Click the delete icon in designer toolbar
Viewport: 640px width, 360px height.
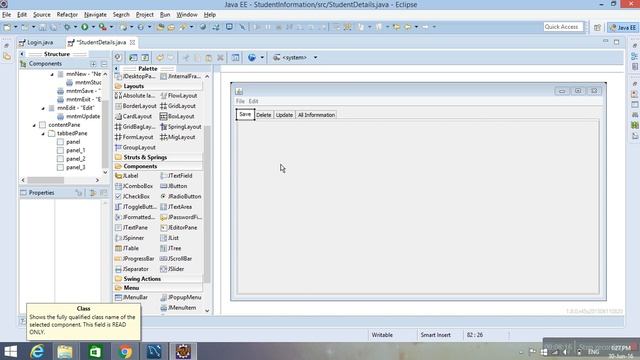[x=220, y=58]
